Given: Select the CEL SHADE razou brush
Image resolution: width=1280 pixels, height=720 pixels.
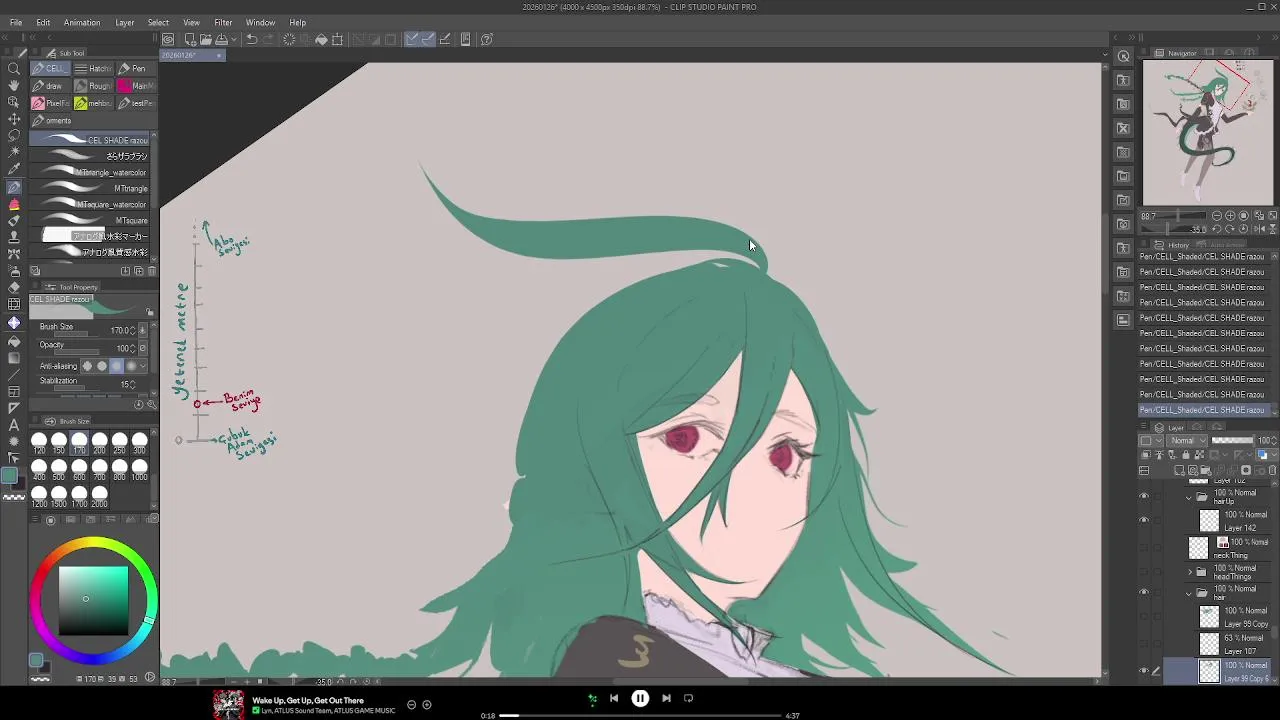Looking at the screenshot, I should coord(94,140).
